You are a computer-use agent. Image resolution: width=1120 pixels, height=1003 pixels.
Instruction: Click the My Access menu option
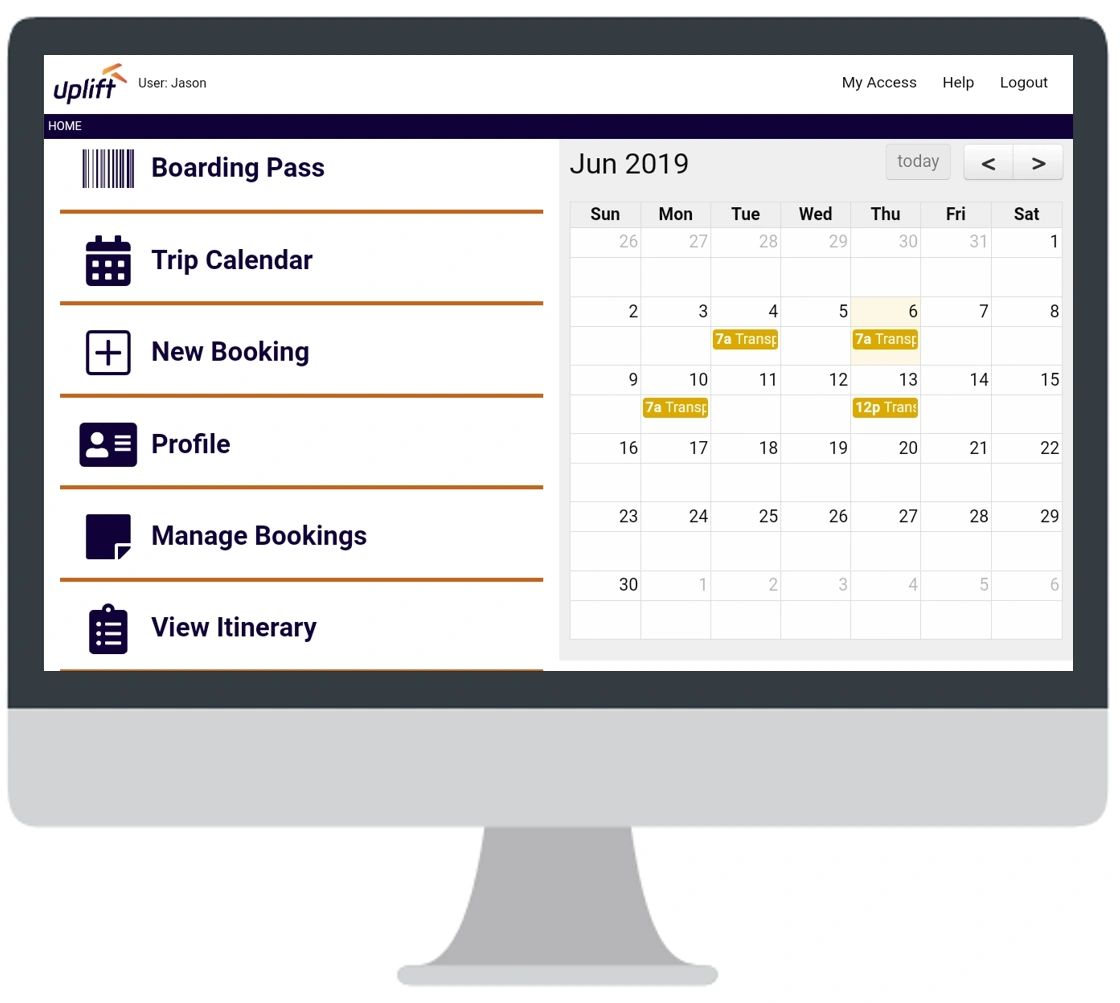879,82
